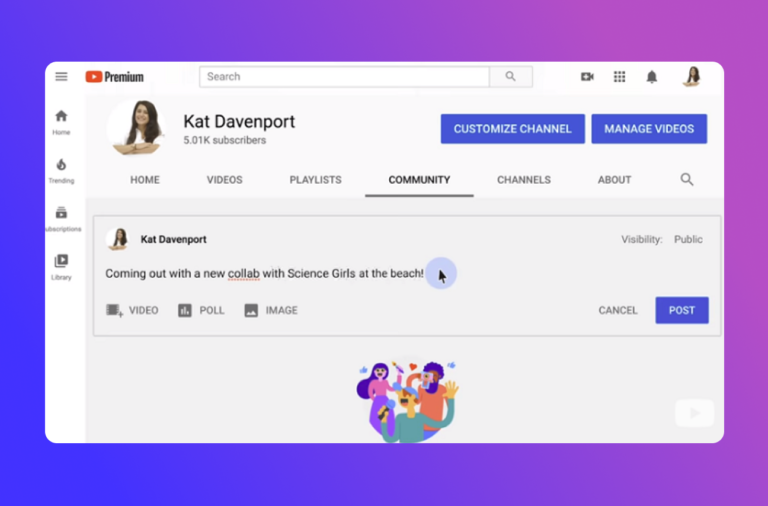
Task: Click the MANAGE VIDEOS button
Action: 649,129
